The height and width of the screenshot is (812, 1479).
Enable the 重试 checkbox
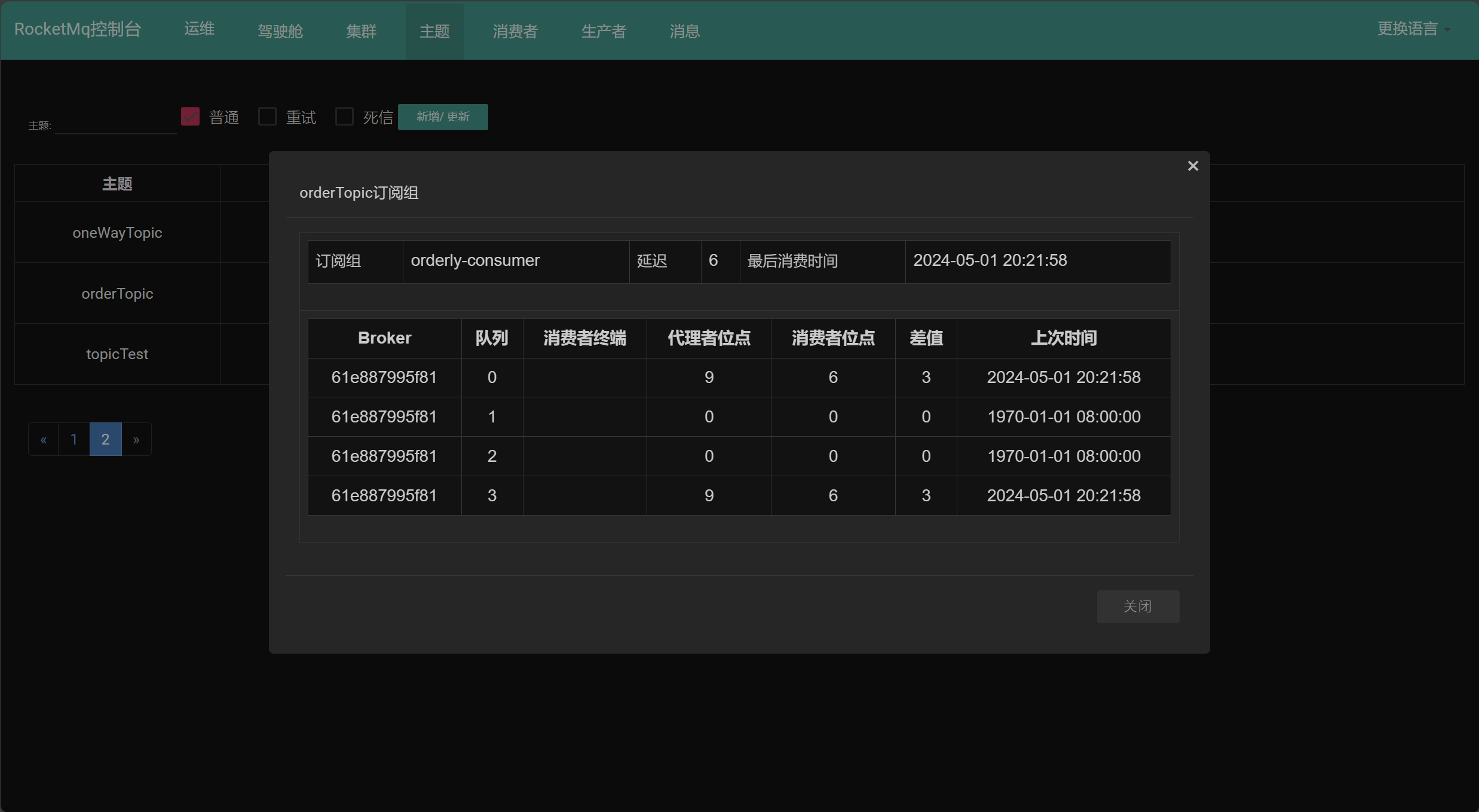click(267, 117)
